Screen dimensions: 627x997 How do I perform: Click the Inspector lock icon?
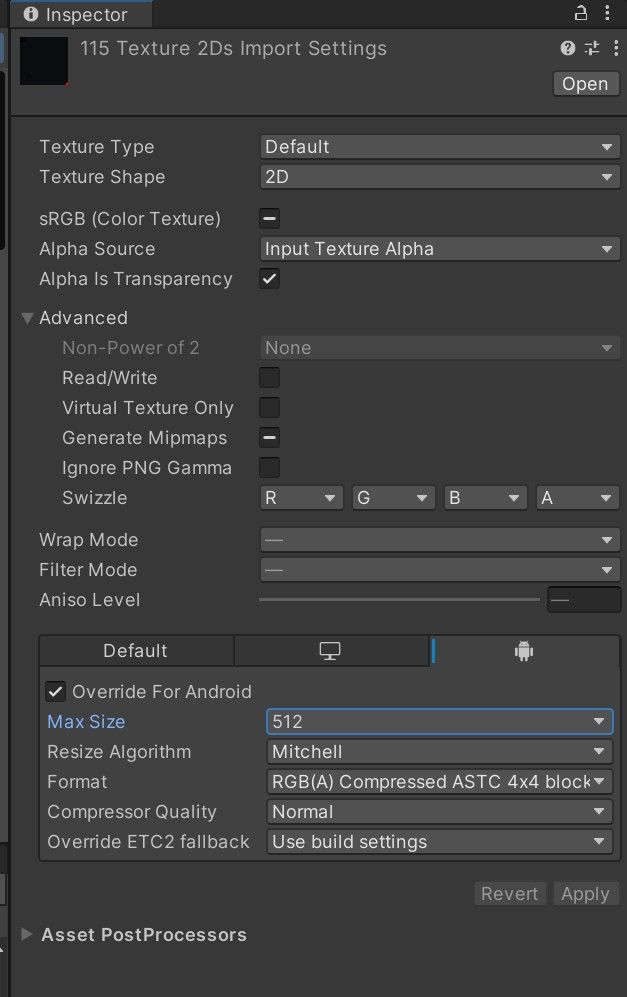click(x=581, y=13)
